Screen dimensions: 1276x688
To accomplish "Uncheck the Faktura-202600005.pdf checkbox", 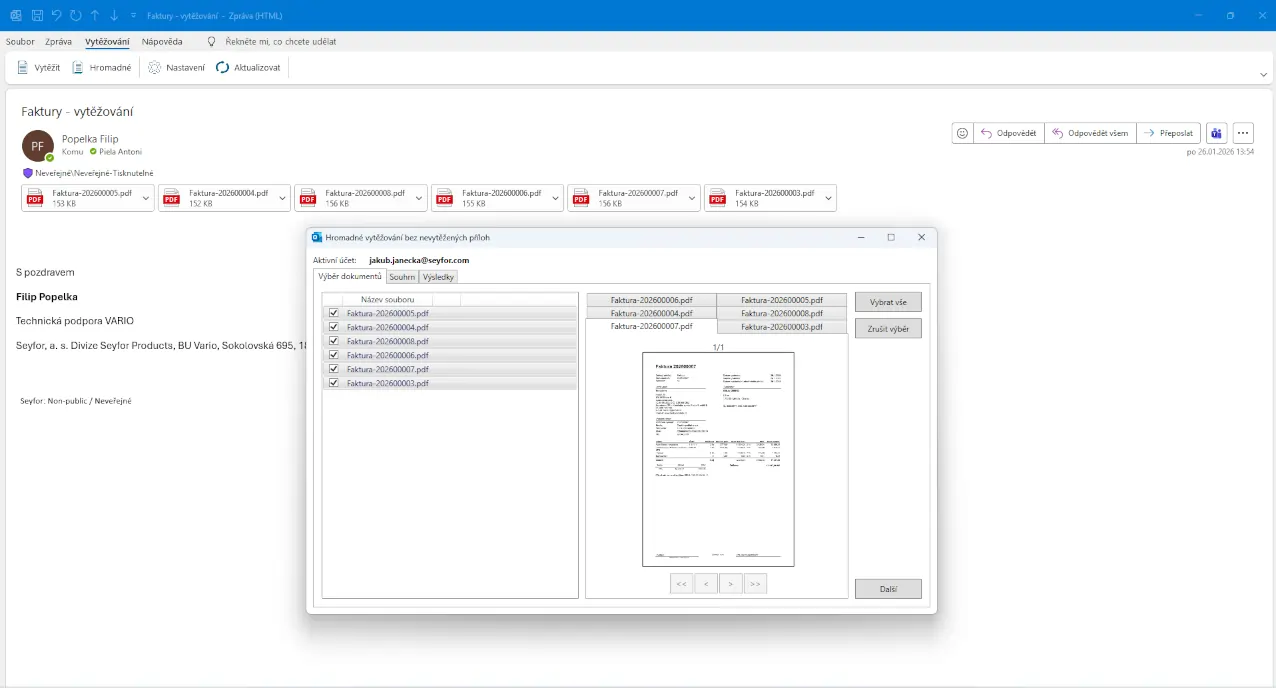I will (333, 313).
